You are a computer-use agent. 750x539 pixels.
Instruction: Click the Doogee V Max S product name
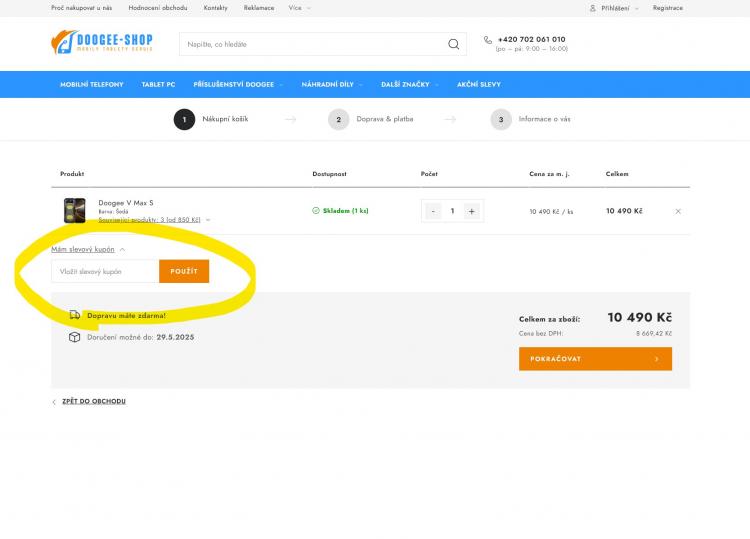pyautogui.click(x=126, y=203)
